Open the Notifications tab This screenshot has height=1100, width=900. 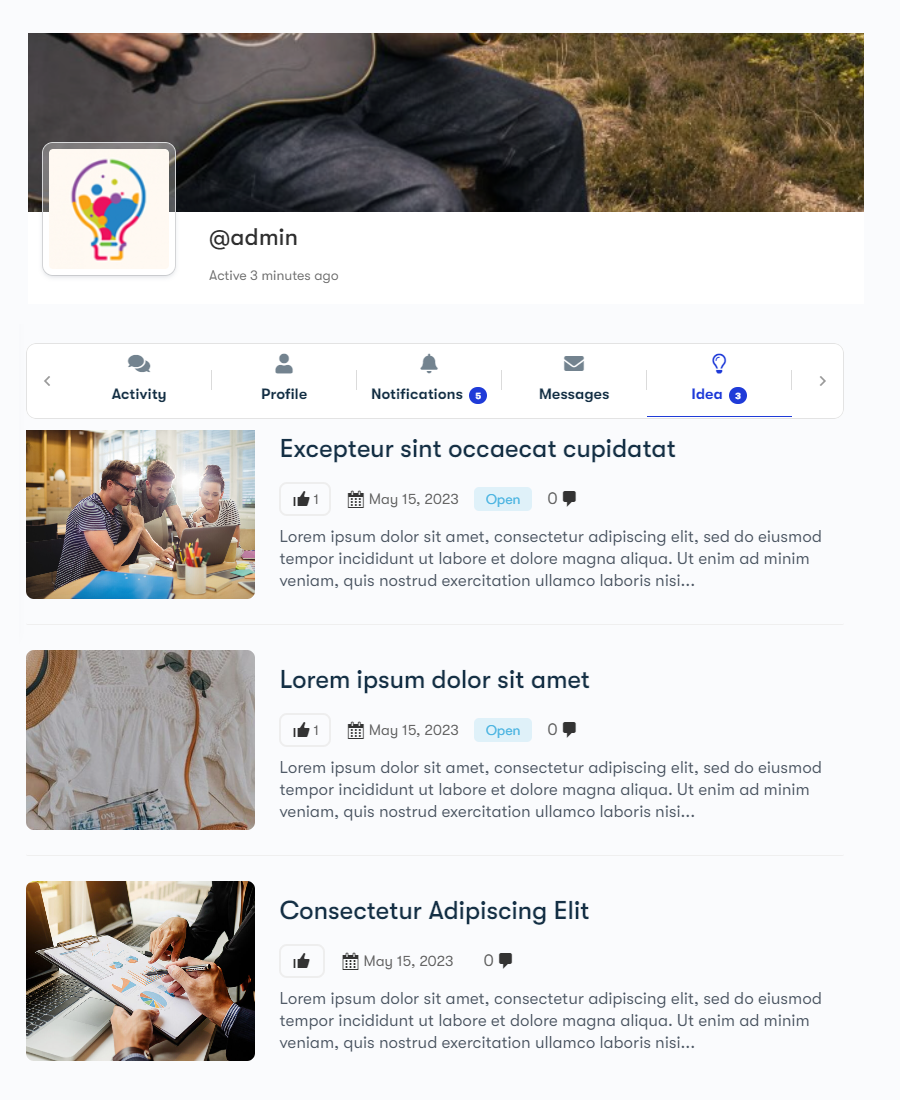(429, 381)
